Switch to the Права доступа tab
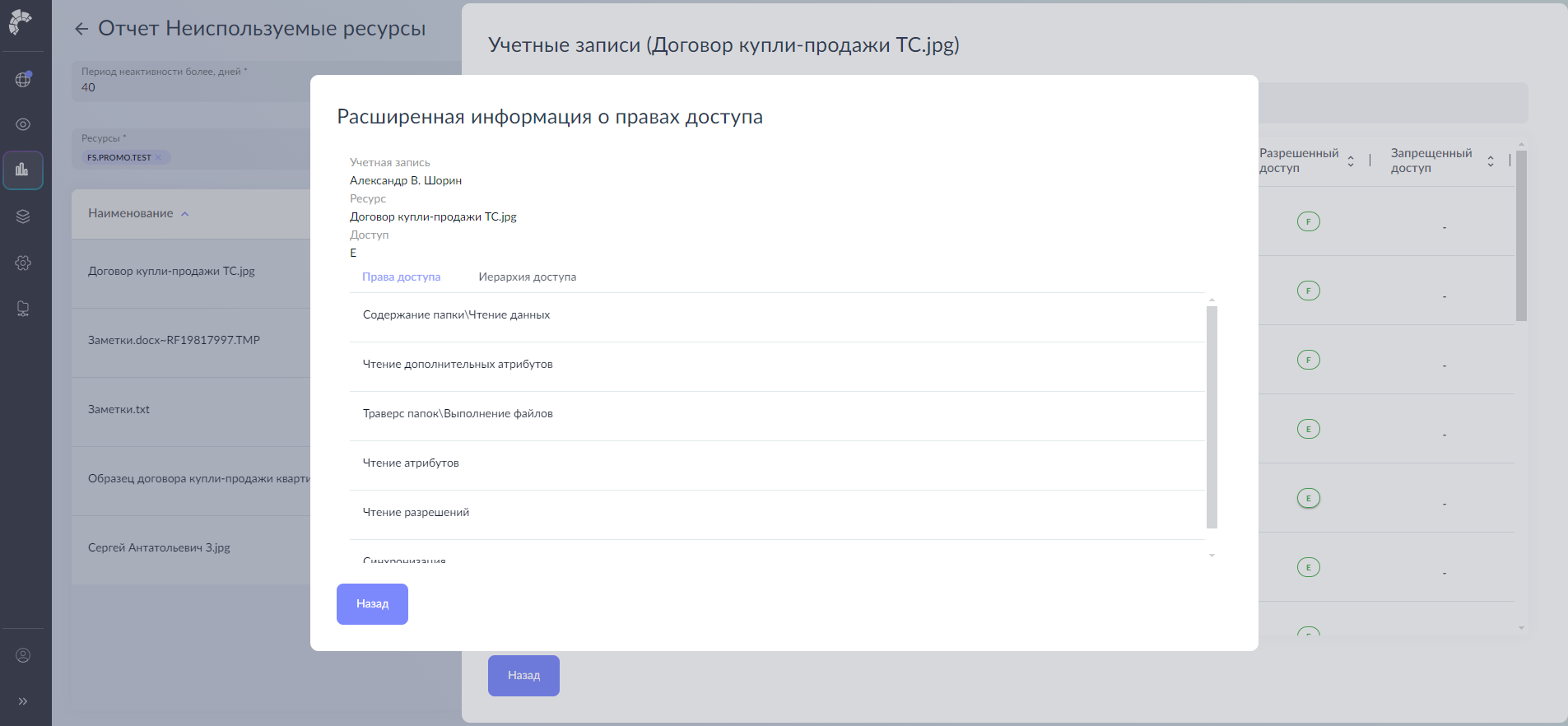1568x726 pixels. click(x=402, y=277)
